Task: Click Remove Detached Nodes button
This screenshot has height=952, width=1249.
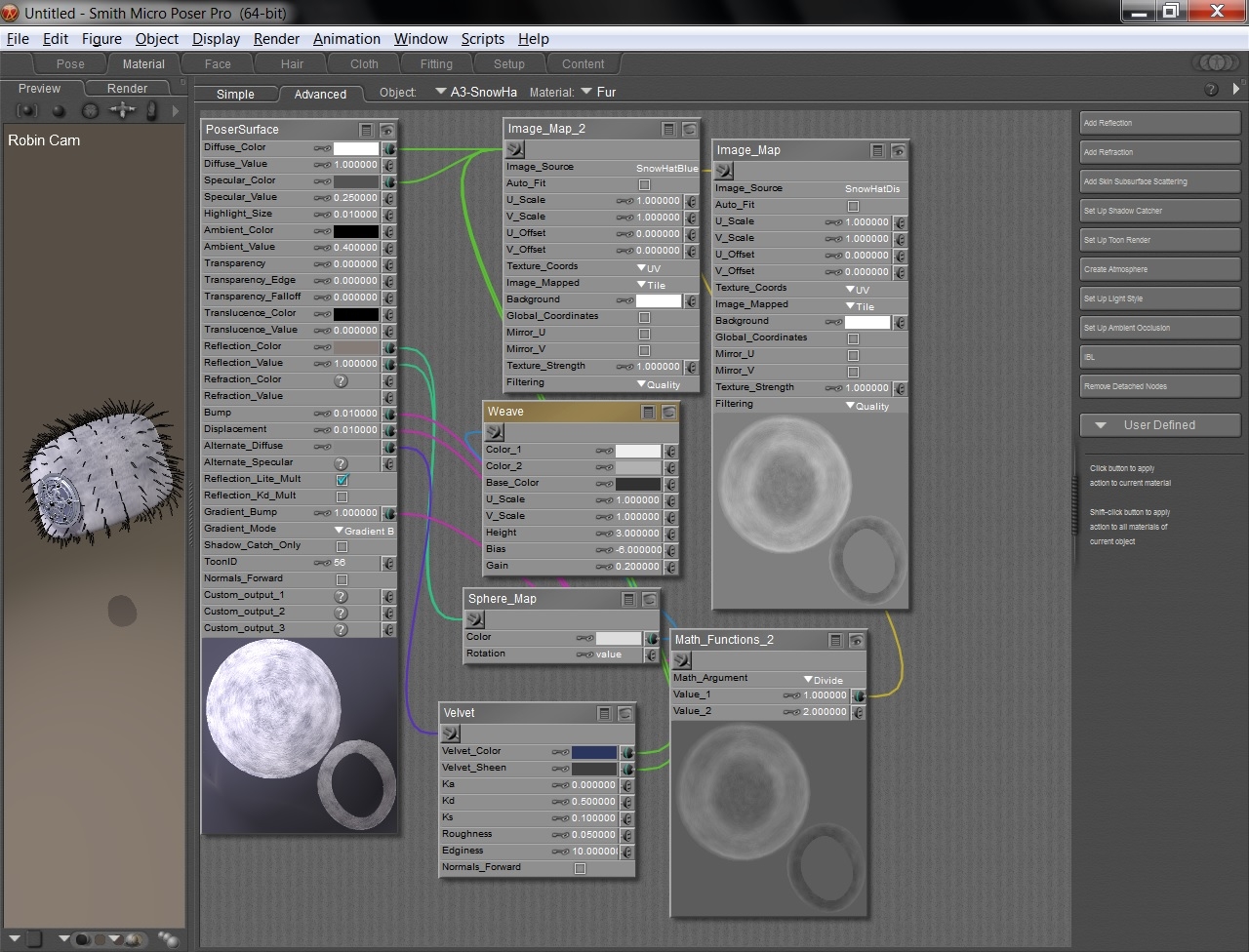Action: (1159, 386)
